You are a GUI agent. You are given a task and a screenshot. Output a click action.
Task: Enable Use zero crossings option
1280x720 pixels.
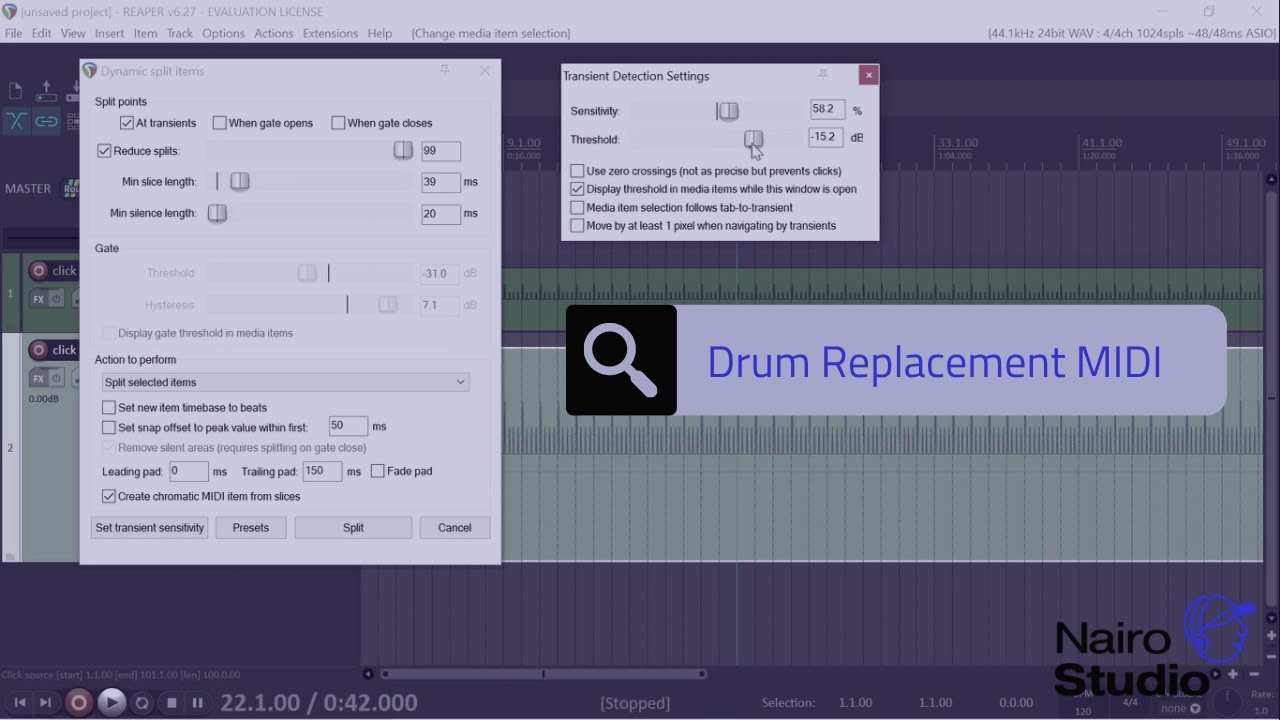[577, 171]
